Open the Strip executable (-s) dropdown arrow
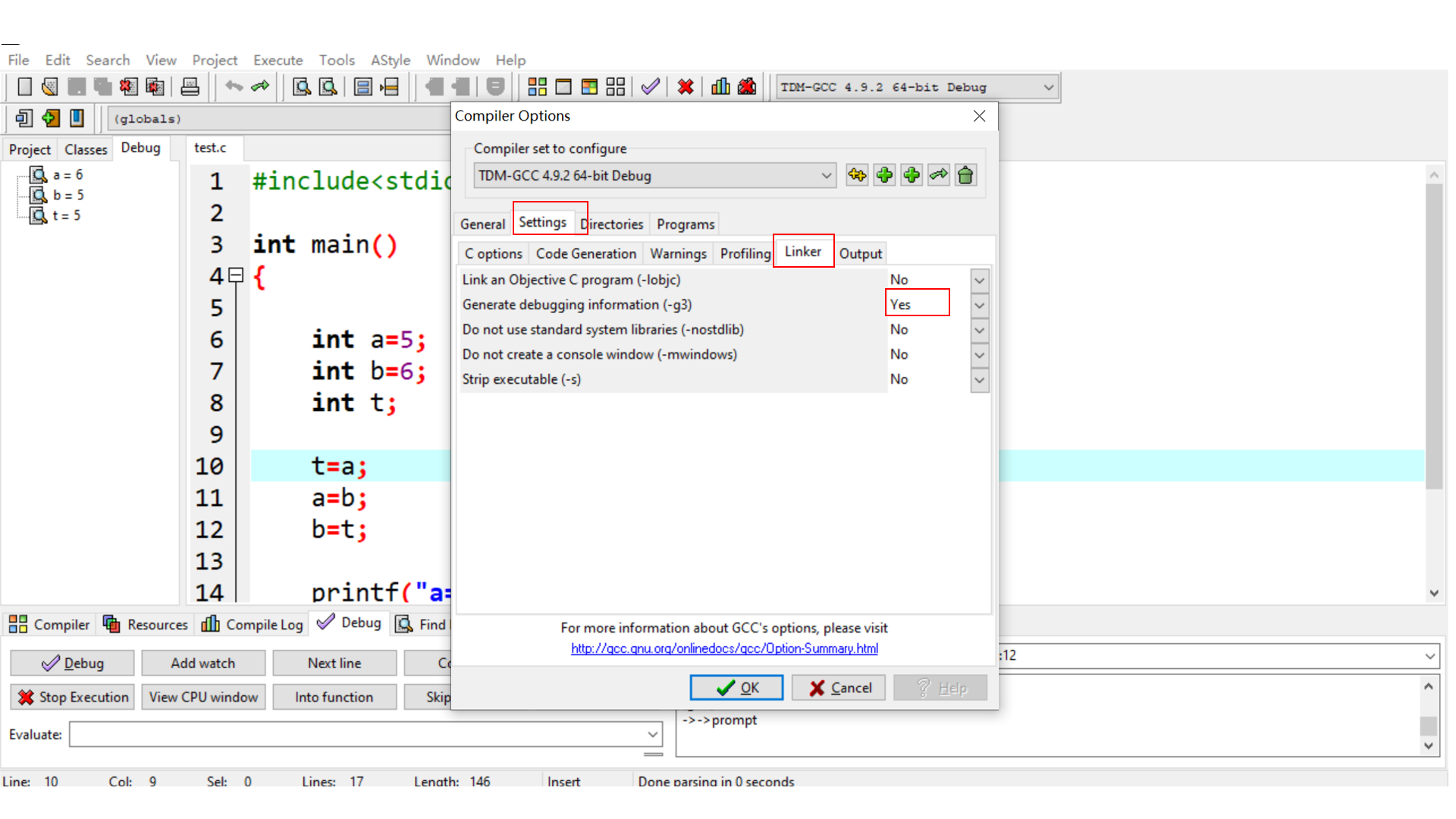This screenshot has height=819, width=1456. pos(979,380)
